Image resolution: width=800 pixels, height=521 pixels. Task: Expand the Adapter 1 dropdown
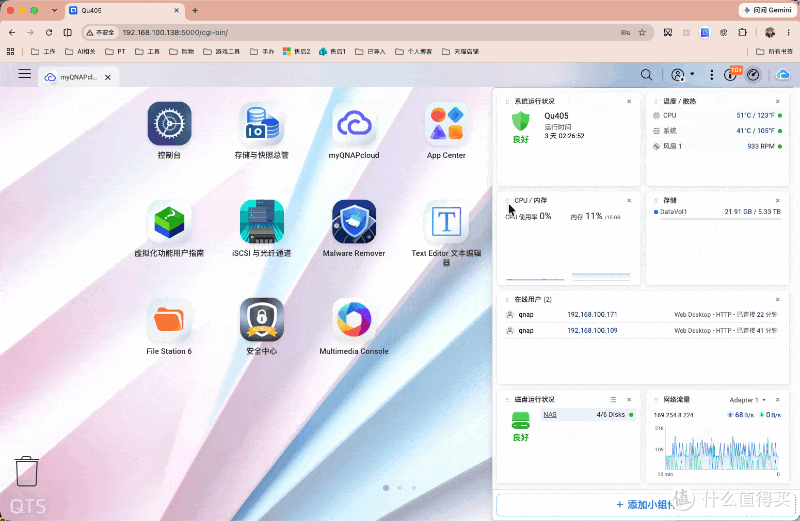click(748, 400)
